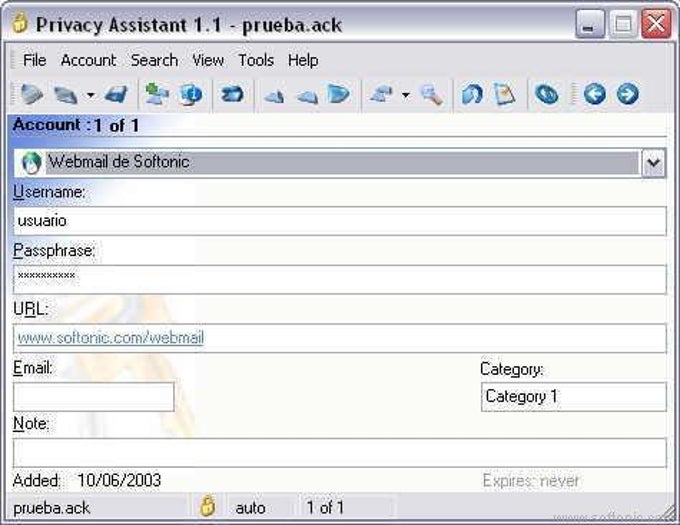Viewport: 680px width, 525px height.
Task: Click the open file toolbar icon
Action: click(x=65, y=95)
